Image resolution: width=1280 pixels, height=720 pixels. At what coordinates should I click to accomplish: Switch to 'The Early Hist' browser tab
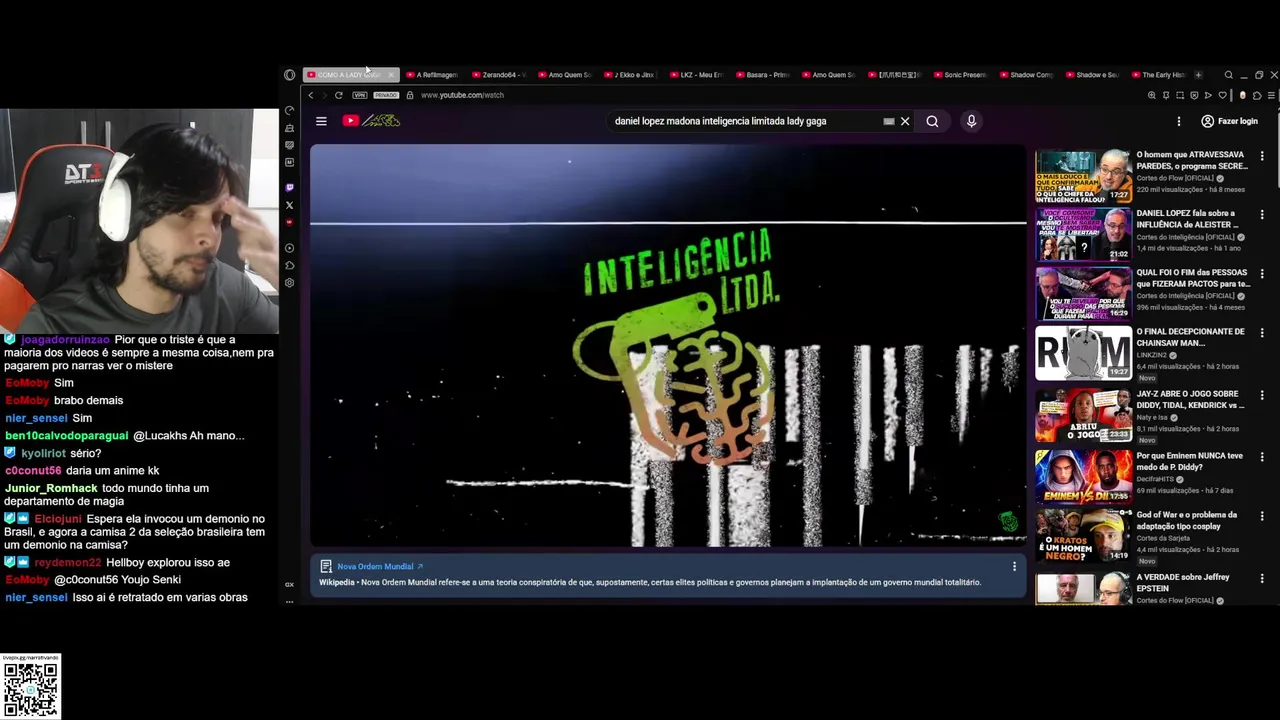click(1157, 75)
